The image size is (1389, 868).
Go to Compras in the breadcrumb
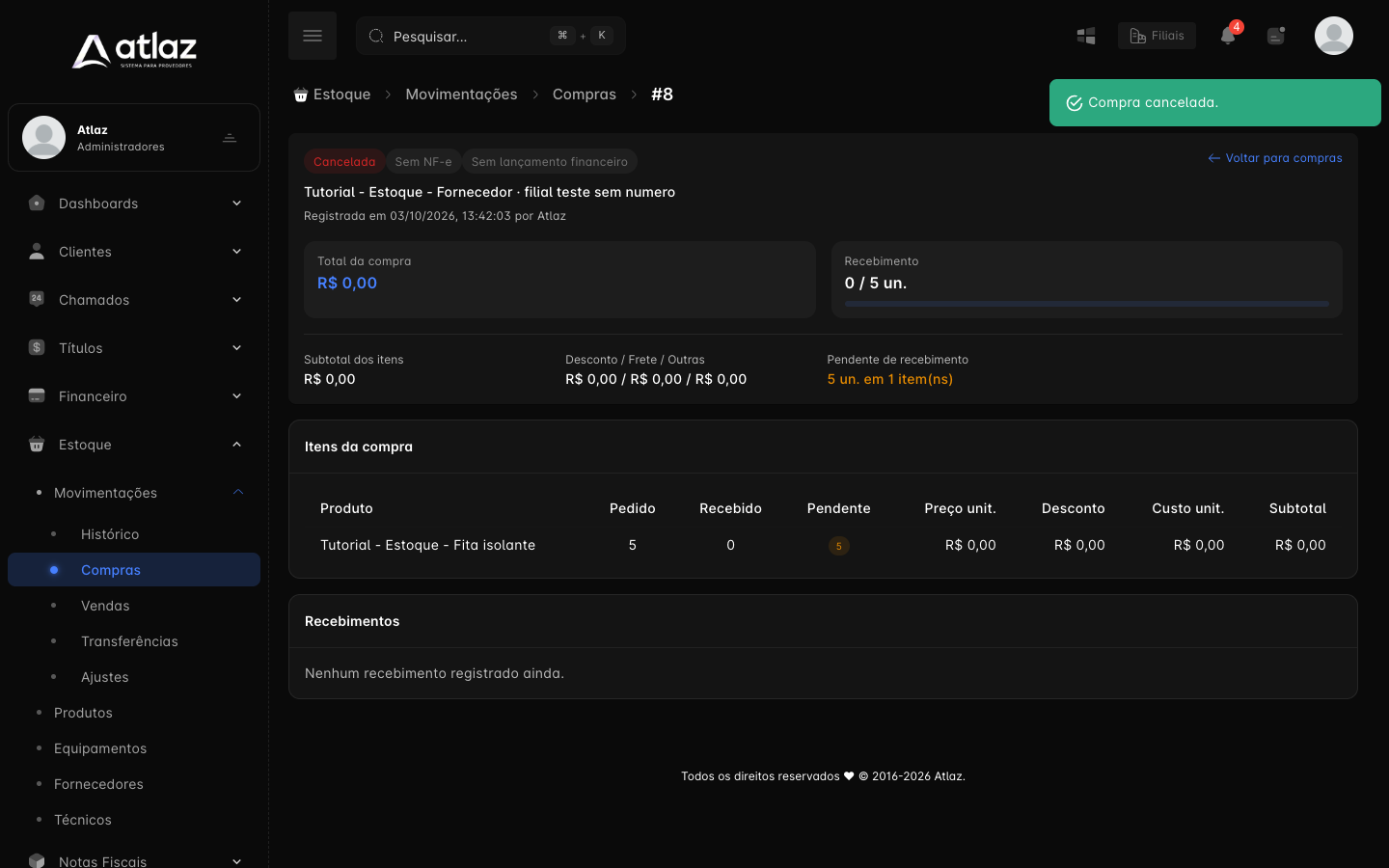coord(585,95)
